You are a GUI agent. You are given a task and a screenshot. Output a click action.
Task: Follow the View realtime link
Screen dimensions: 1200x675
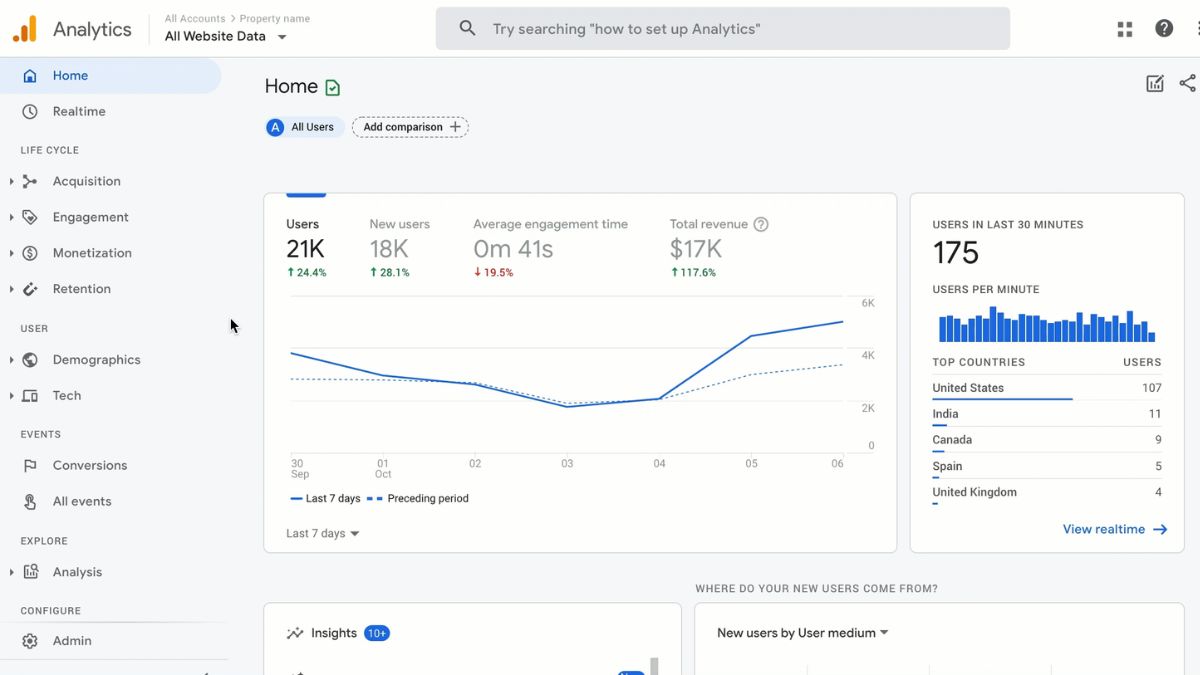[1114, 530]
